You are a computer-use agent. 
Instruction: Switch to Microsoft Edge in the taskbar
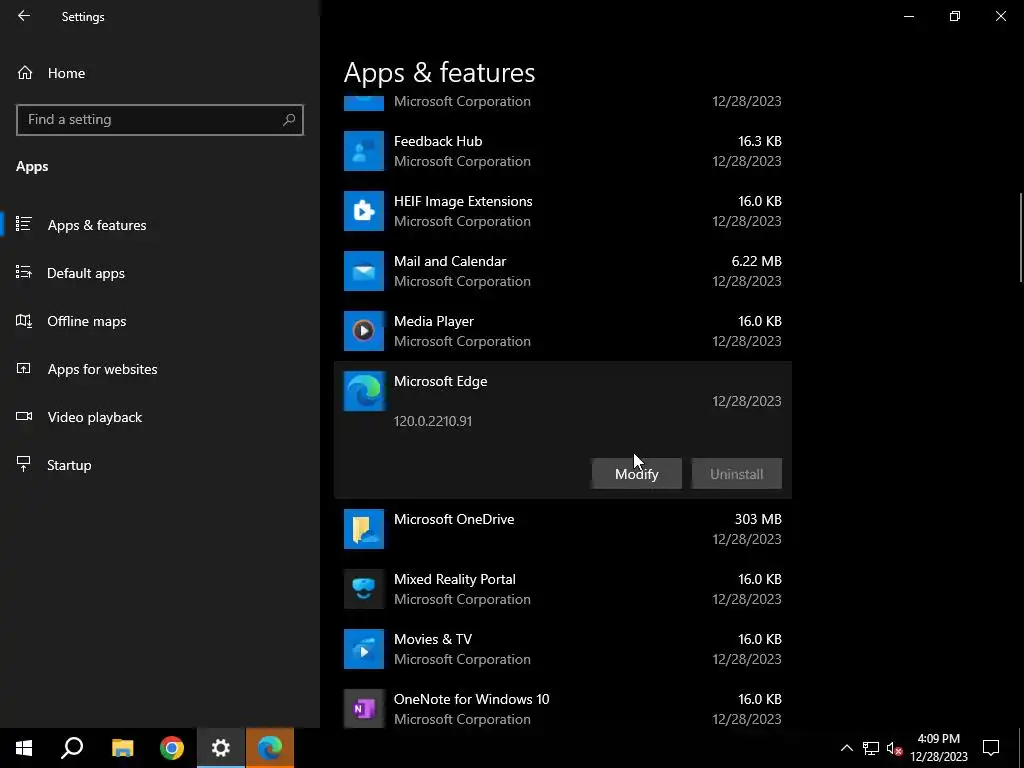270,748
